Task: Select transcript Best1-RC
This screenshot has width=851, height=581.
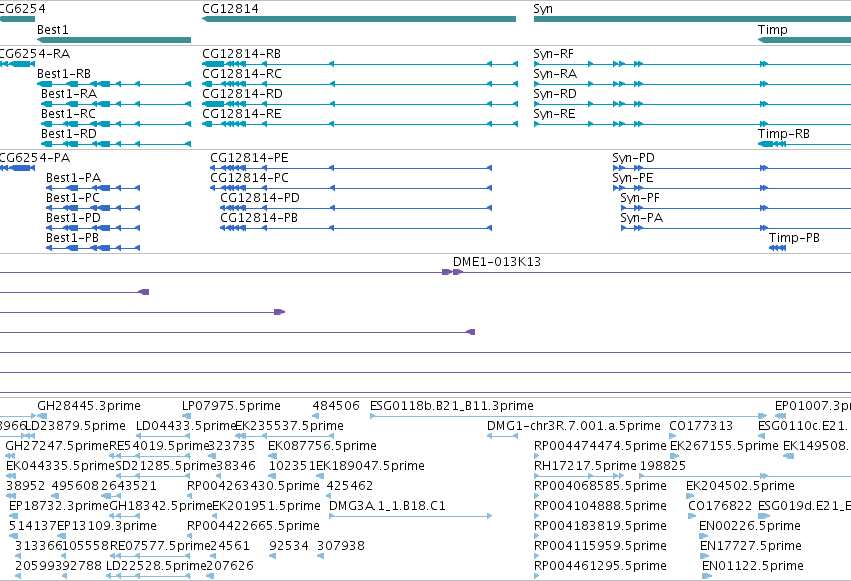Action: click(116, 124)
